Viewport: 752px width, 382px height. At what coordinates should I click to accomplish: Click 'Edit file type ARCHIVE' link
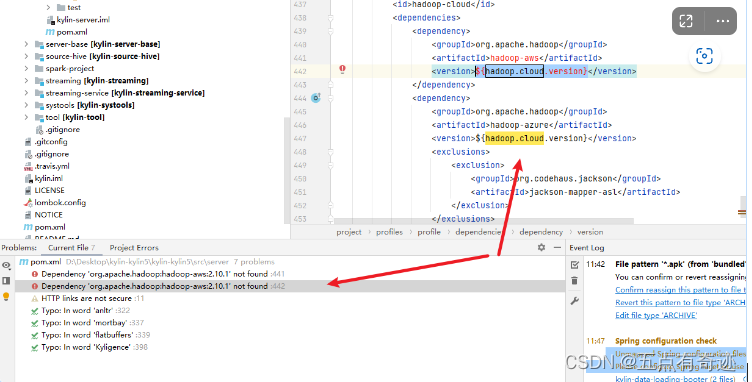coord(656,315)
